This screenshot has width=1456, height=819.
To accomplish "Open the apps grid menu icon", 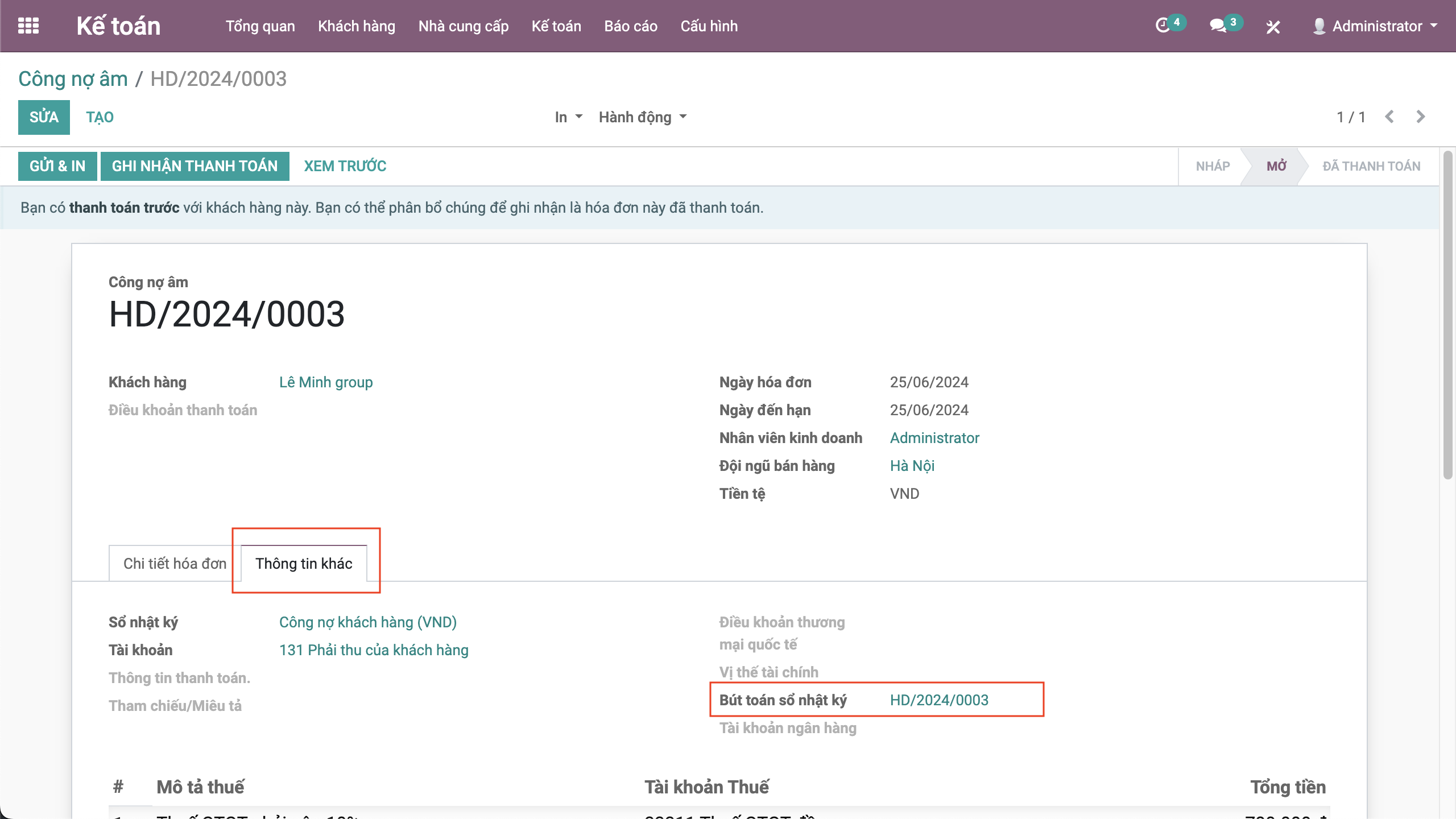I will click(28, 26).
